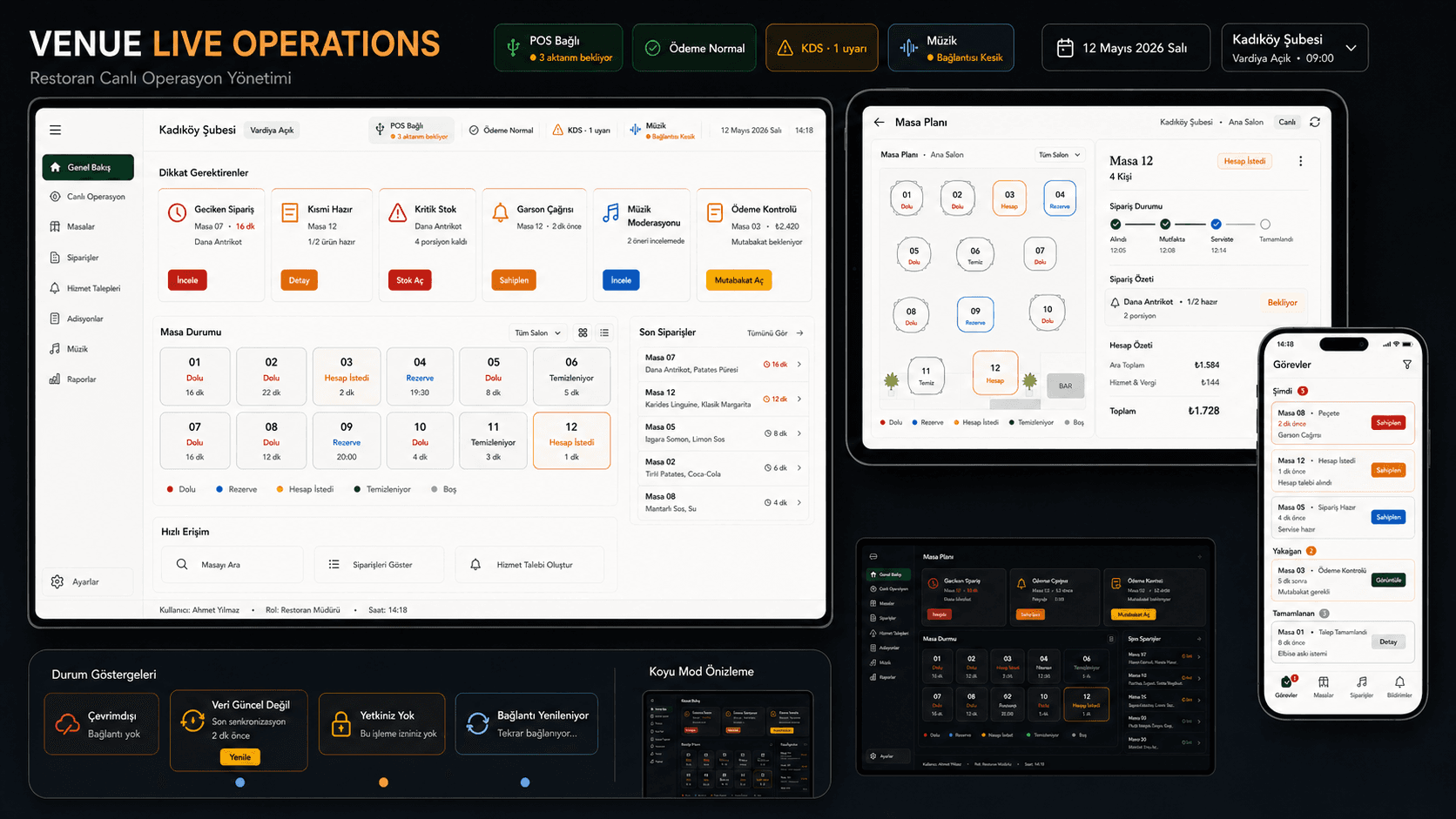Click POS Bağlı plug icon in top banner
Image resolution: width=1456 pixels, height=819 pixels.
click(x=514, y=48)
